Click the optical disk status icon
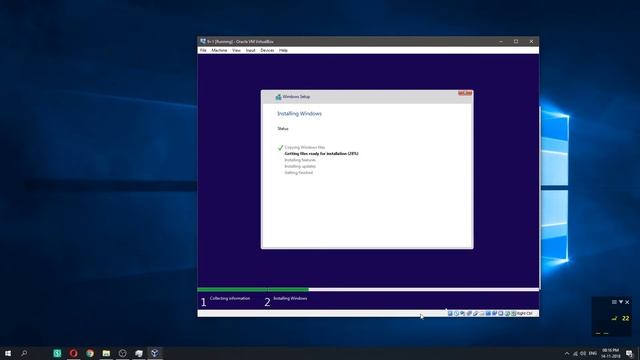 (456, 313)
